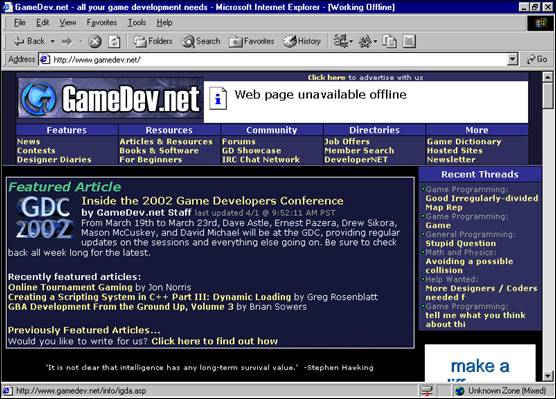Open the Game Dictionary link
The image size is (556, 399).
click(x=464, y=142)
